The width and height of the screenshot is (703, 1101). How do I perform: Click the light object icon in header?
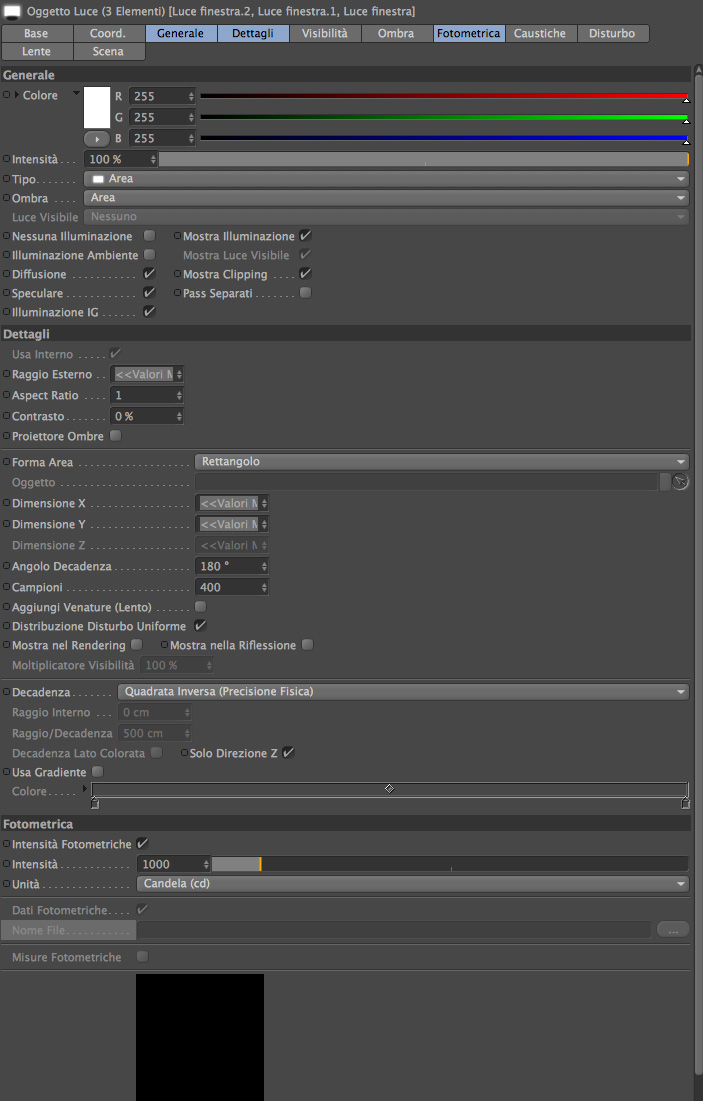point(12,11)
